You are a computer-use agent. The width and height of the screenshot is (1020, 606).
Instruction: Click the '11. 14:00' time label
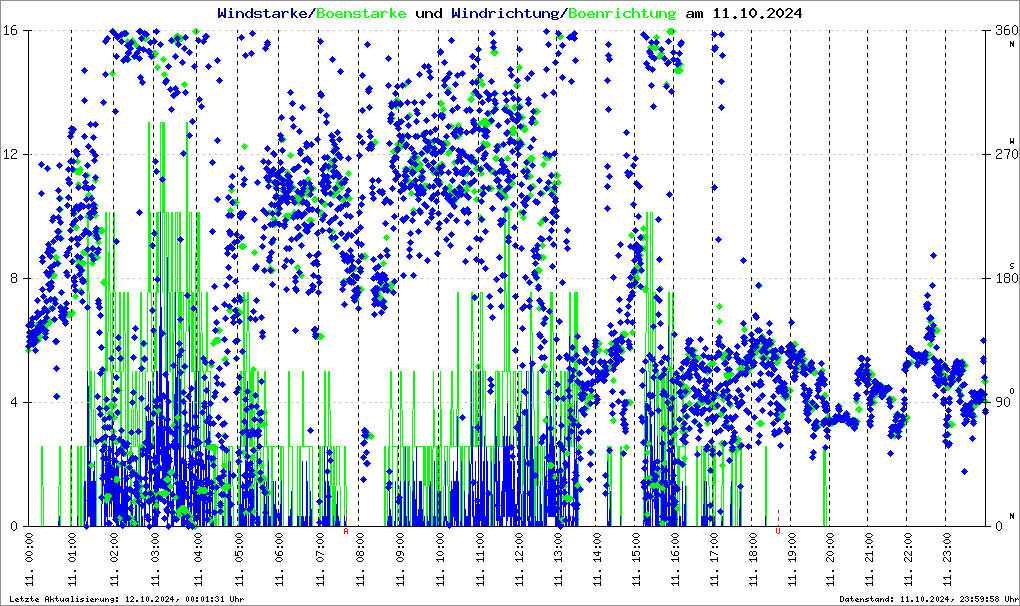(597, 560)
